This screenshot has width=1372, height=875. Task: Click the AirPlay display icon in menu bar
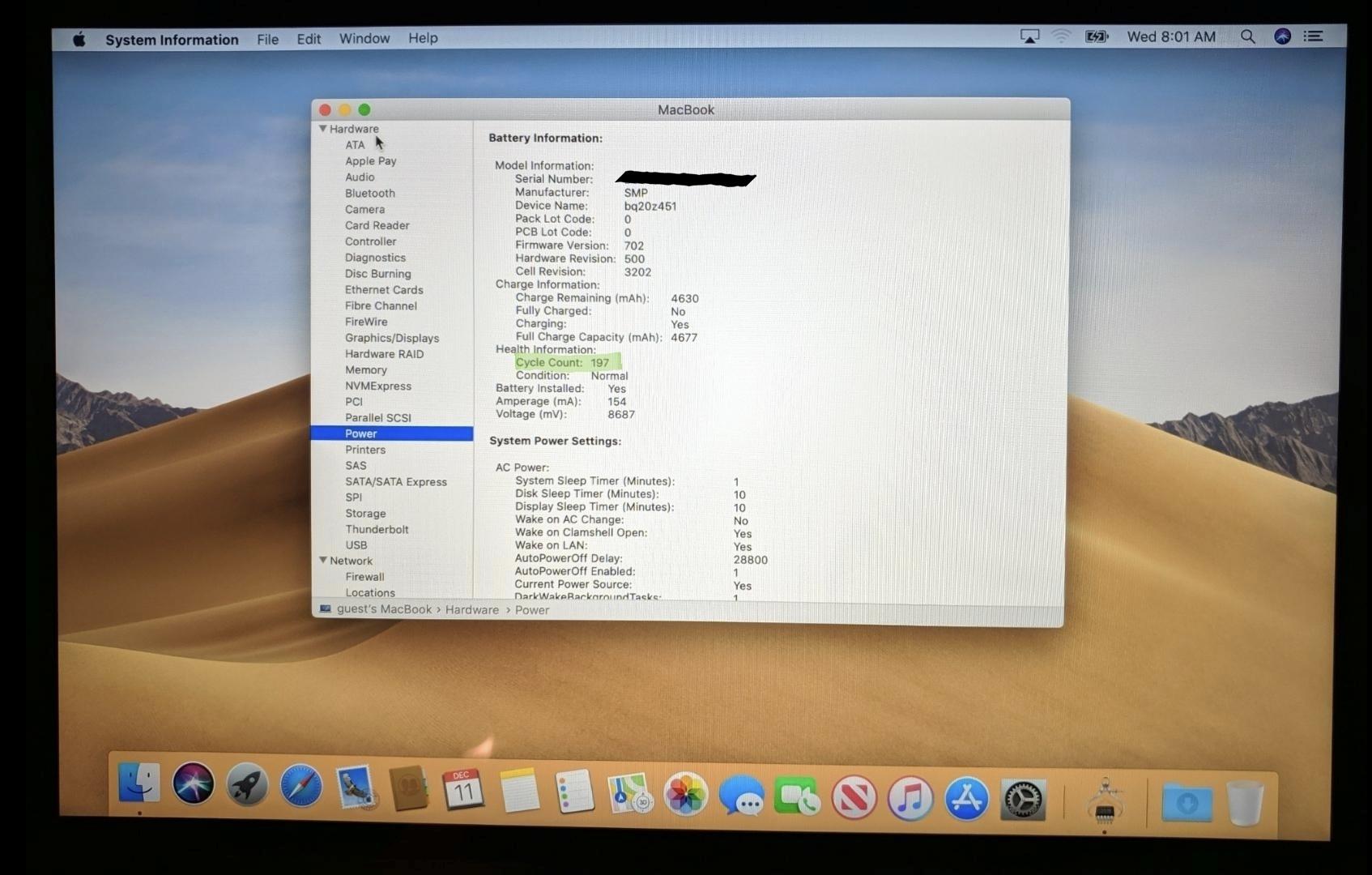pyautogui.click(x=1029, y=36)
